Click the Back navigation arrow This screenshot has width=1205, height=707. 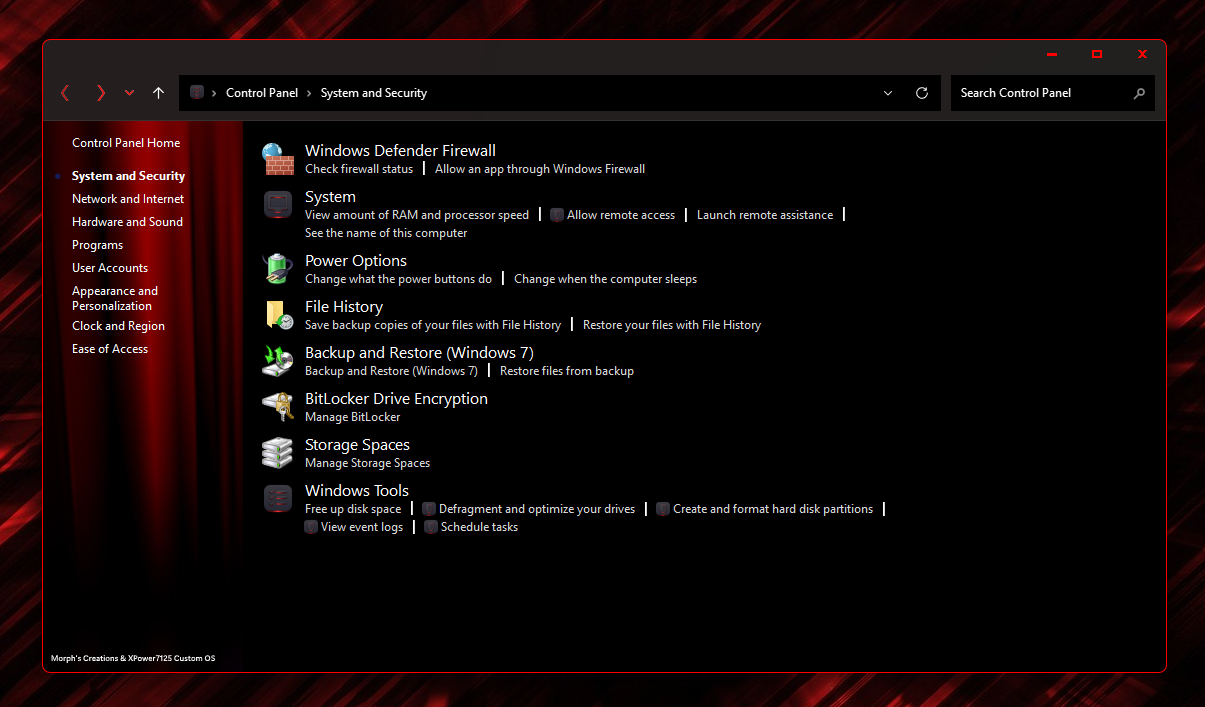point(65,93)
